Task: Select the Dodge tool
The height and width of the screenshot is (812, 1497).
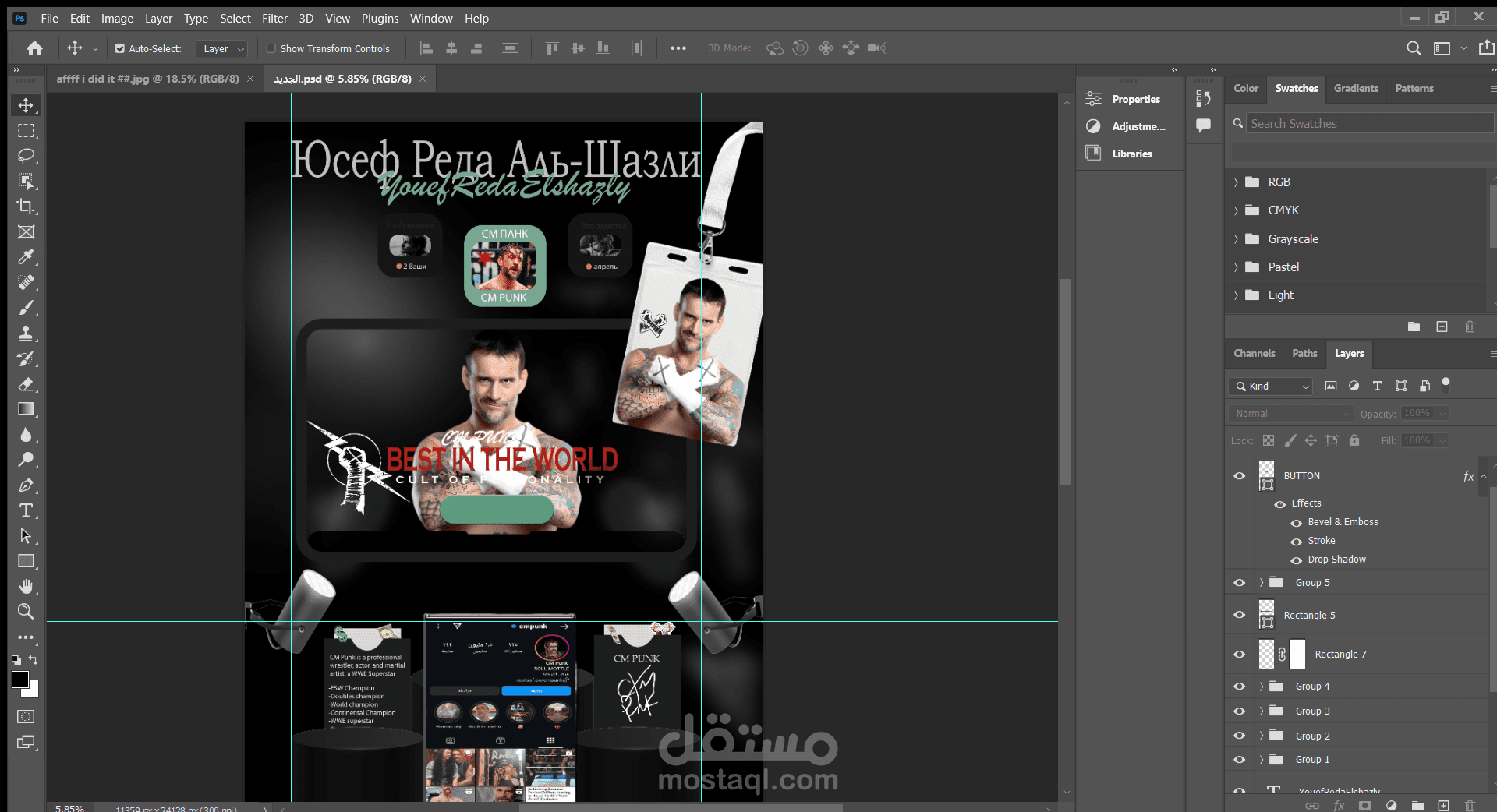Action: click(x=26, y=460)
